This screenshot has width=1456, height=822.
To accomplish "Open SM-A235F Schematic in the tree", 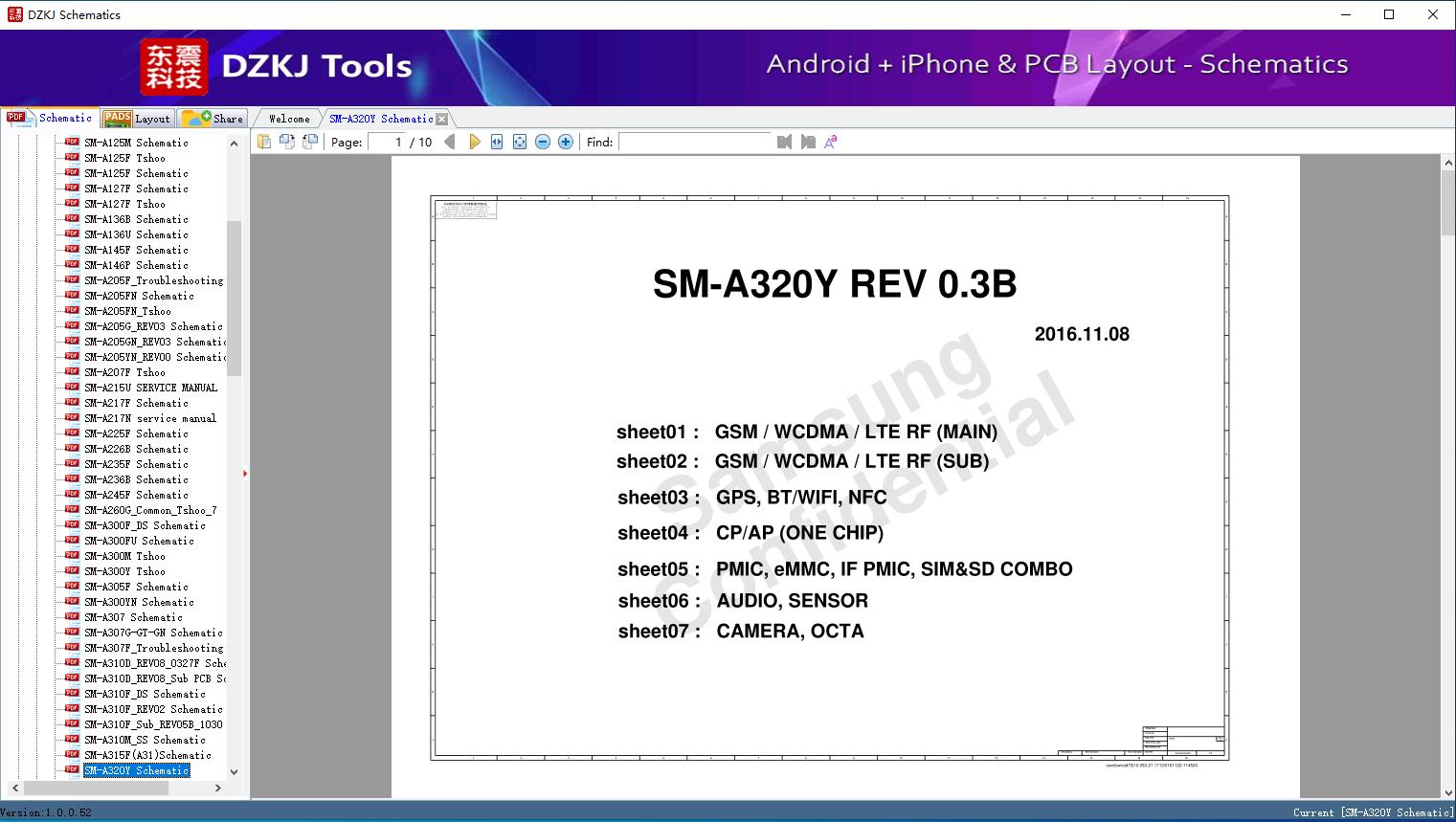I will pos(136,464).
